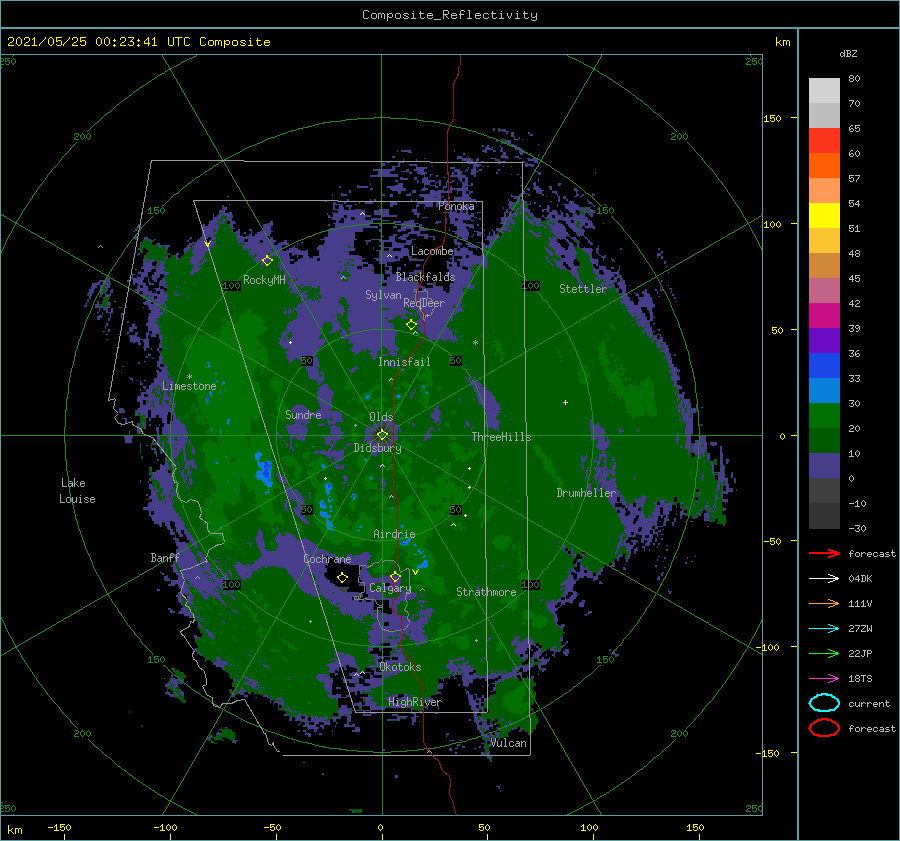900x841 pixels.
Task: Click white asterisk marker above Limestone
Action: (189, 377)
